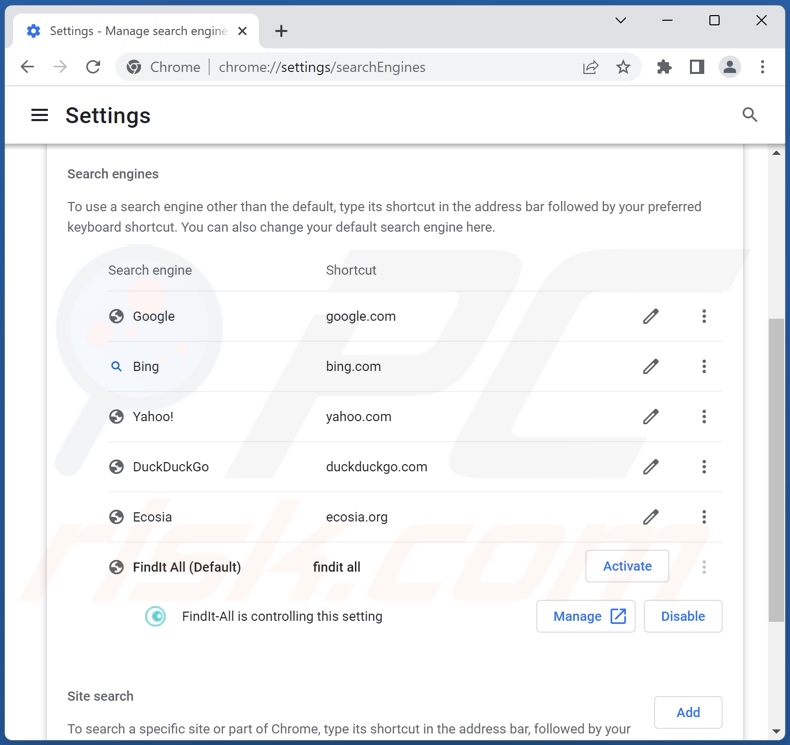Open more actions for Ecosia
Image resolution: width=790 pixels, height=745 pixels.
pos(704,517)
